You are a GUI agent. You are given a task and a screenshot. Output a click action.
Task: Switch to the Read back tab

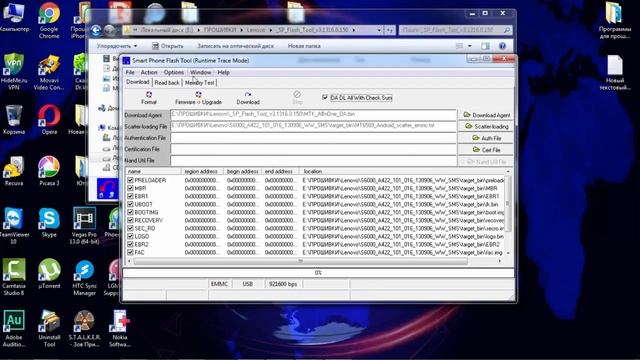click(167, 82)
